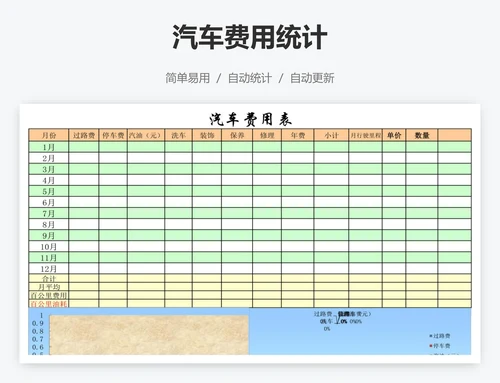Select the 11月 row label
This screenshot has width=500, height=383.
pos(49,258)
